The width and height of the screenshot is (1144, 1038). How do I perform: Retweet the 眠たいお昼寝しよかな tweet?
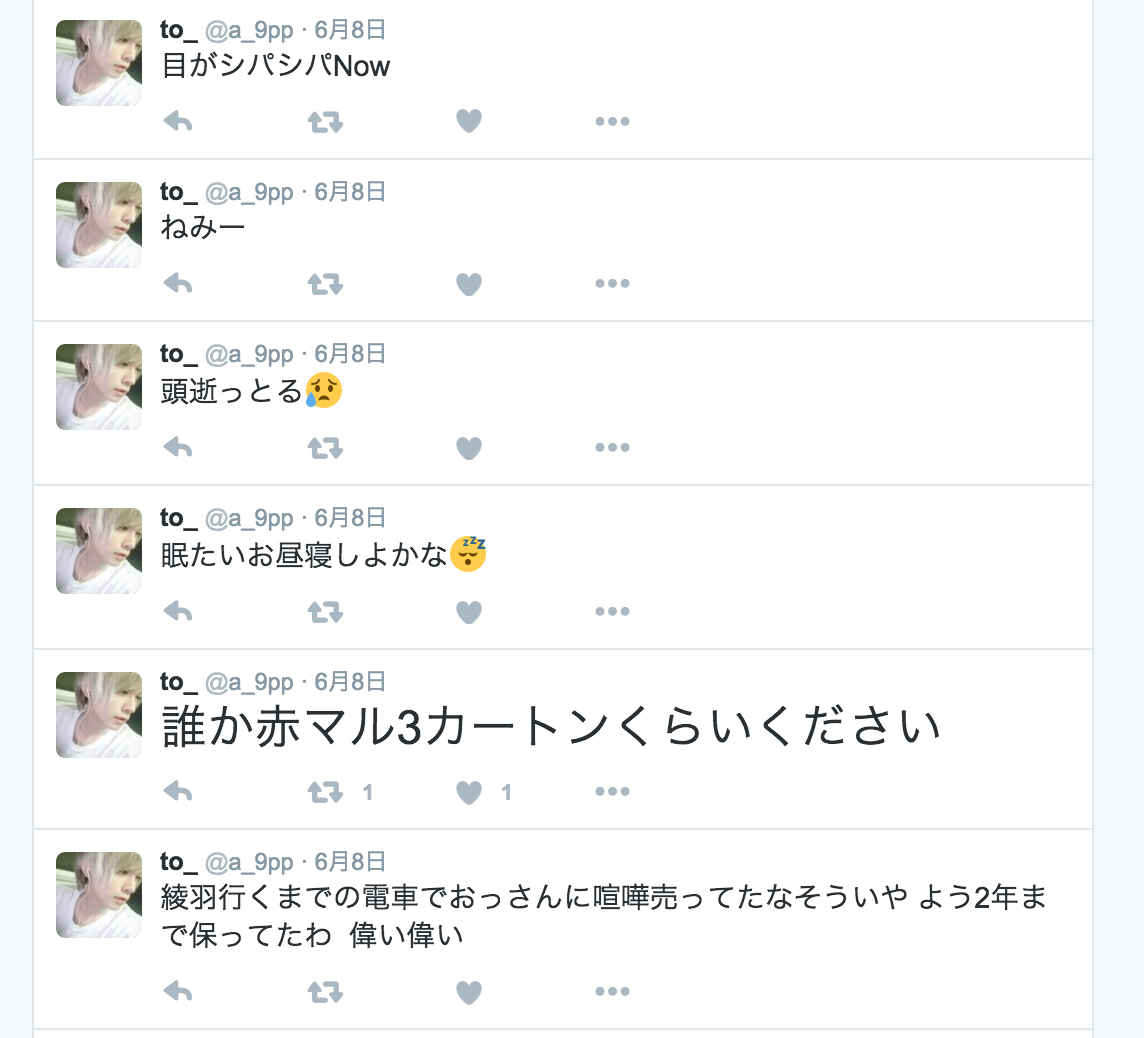coord(325,611)
